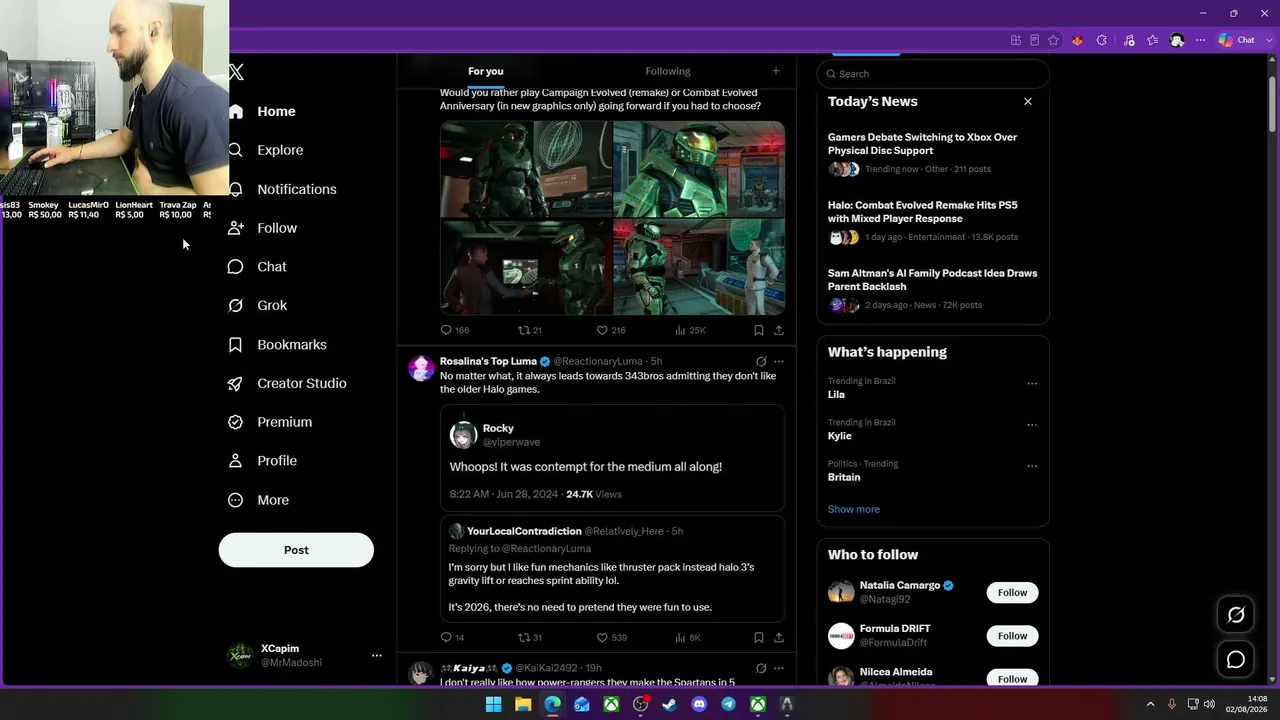Open Explore from the sidebar
The width and height of the screenshot is (1280, 720).
point(266,150)
